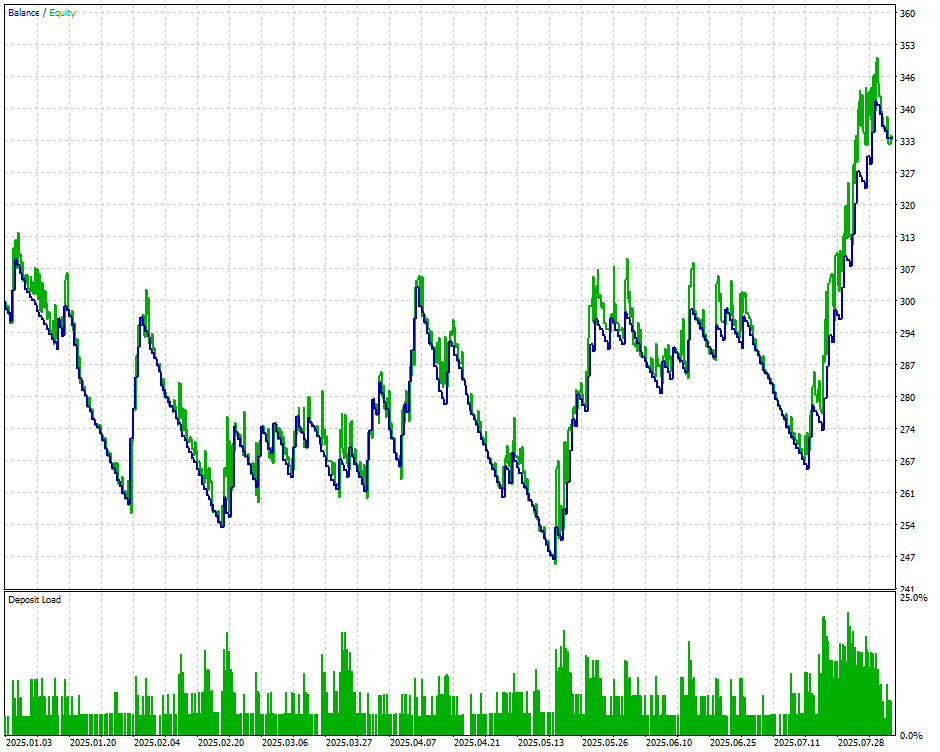Click the 2025.05.26 date label
Viewport: 940px width, 752px height.
click(605, 742)
